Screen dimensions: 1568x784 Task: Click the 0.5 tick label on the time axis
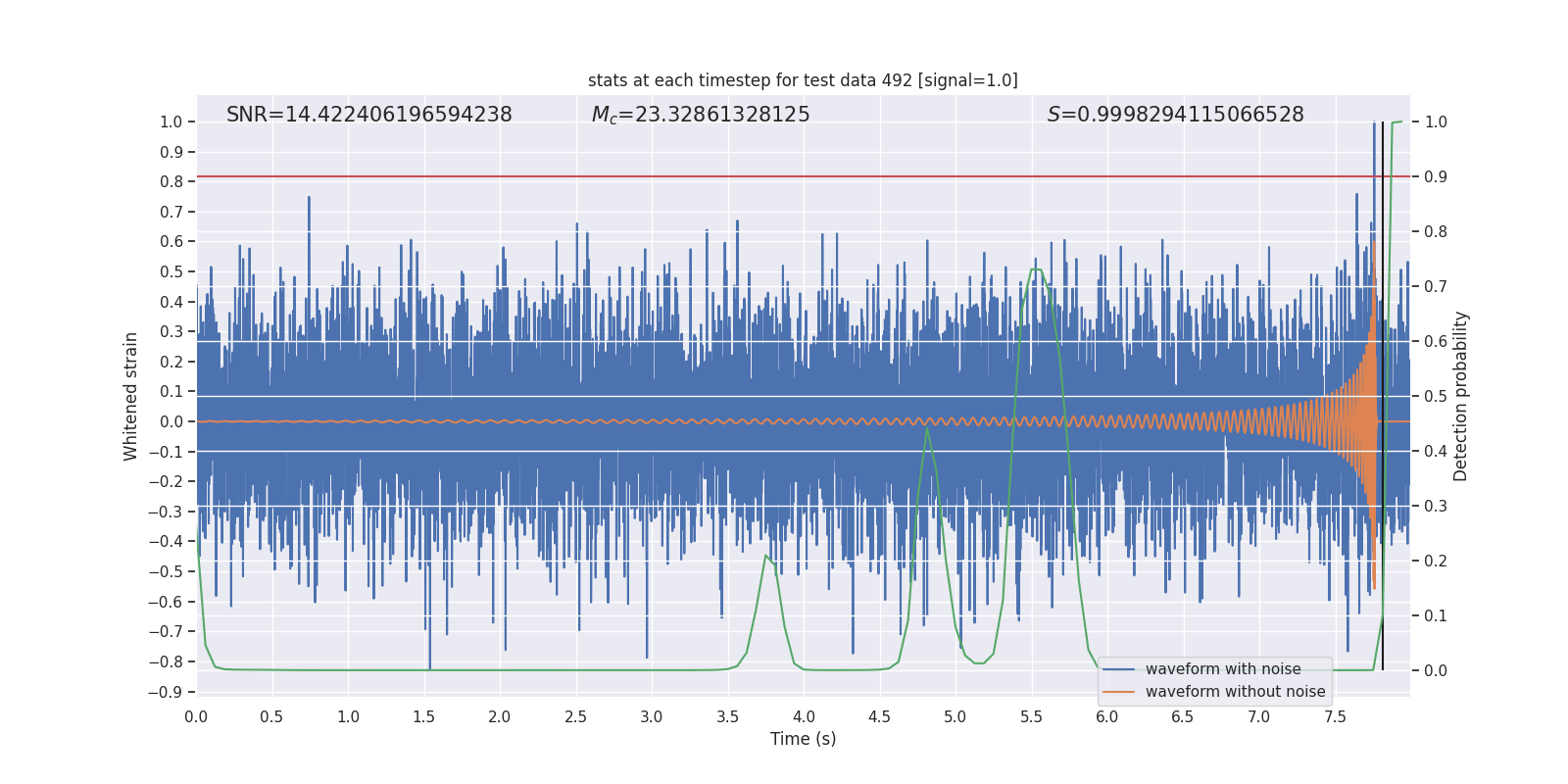(x=271, y=716)
